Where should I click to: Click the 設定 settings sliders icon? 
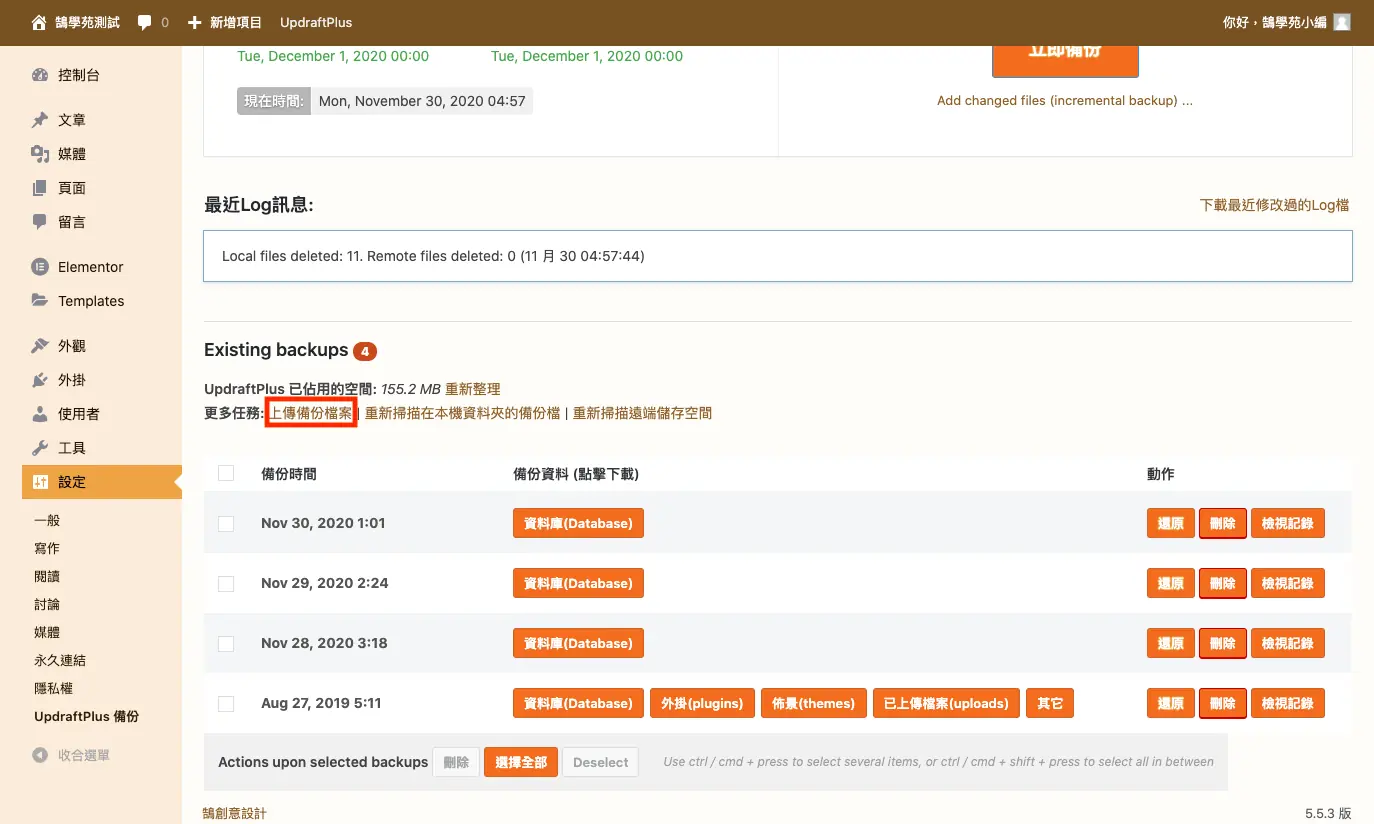click(x=40, y=482)
